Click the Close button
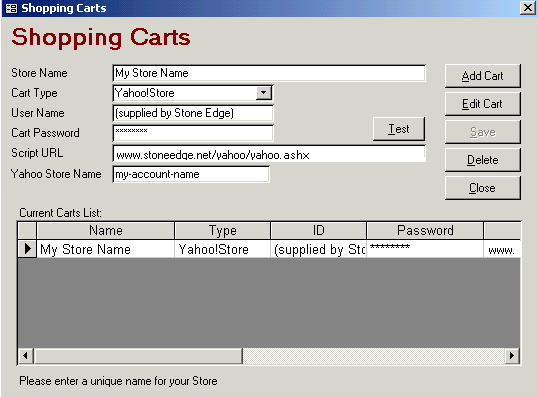This screenshot has height=397, width=538. [482, 188]
